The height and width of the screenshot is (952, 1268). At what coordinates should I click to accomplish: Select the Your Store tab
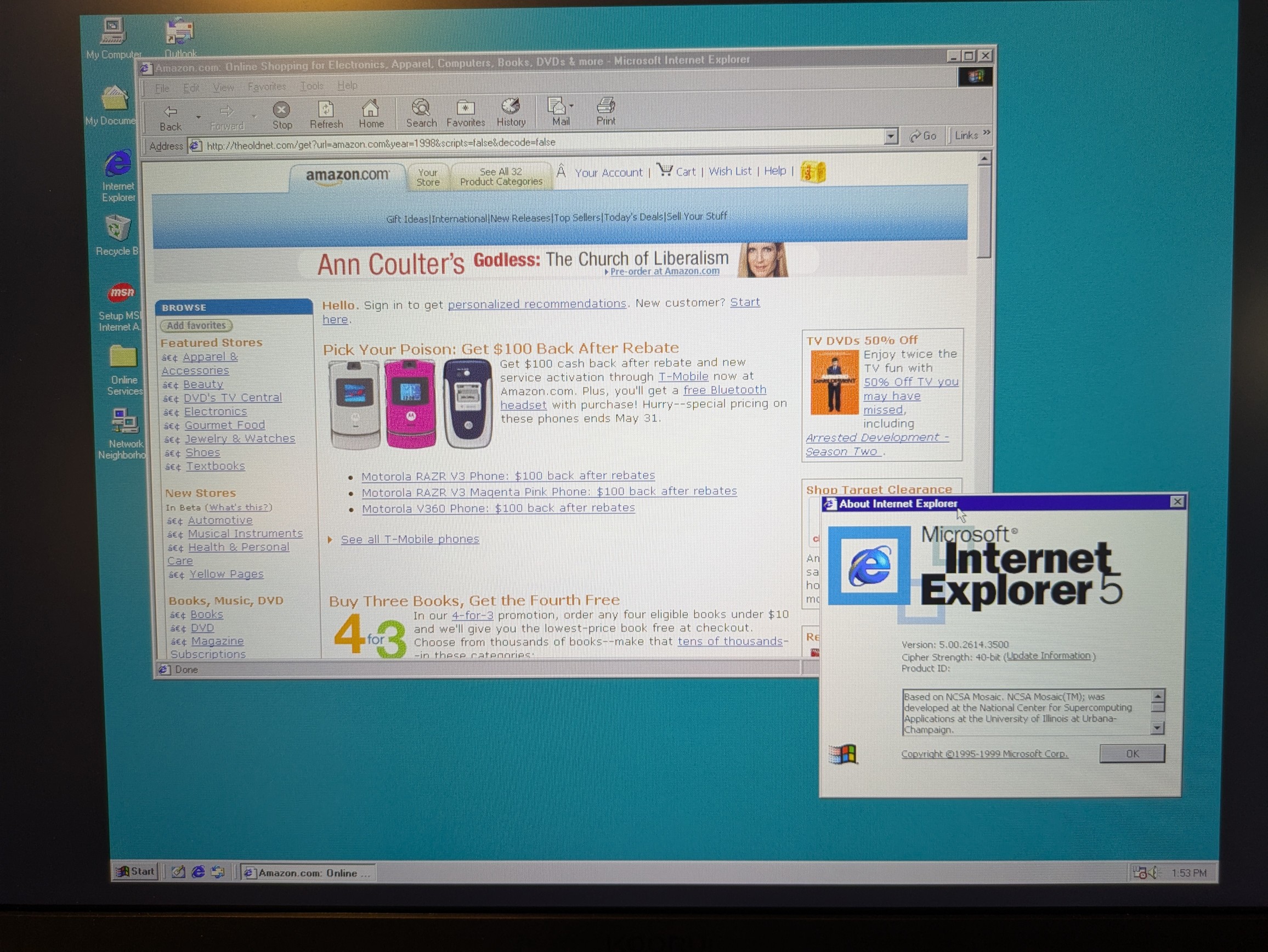pyautogui.click(x=428, y=177)
